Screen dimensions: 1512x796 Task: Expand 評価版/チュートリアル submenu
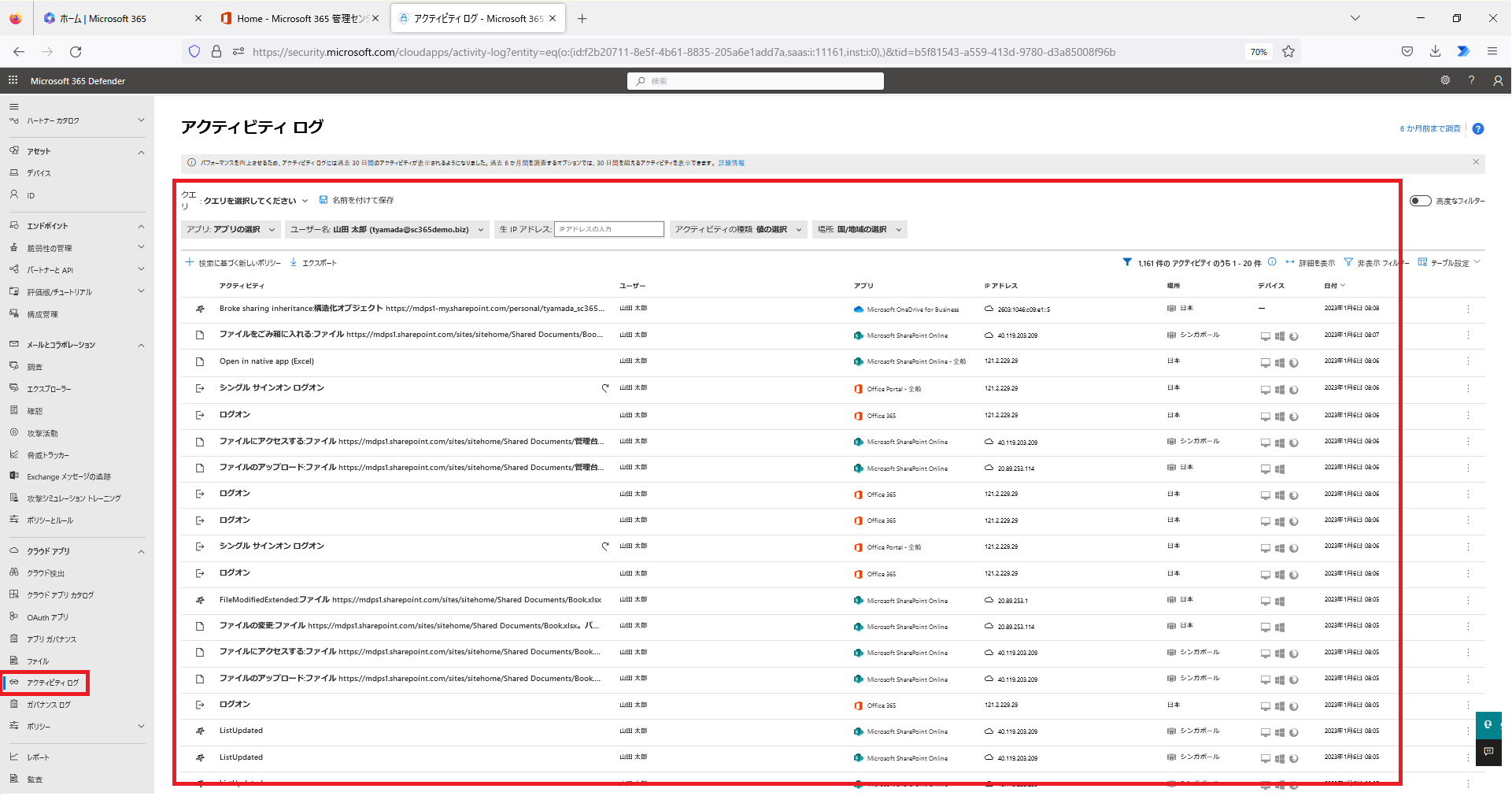pos(141,291)
